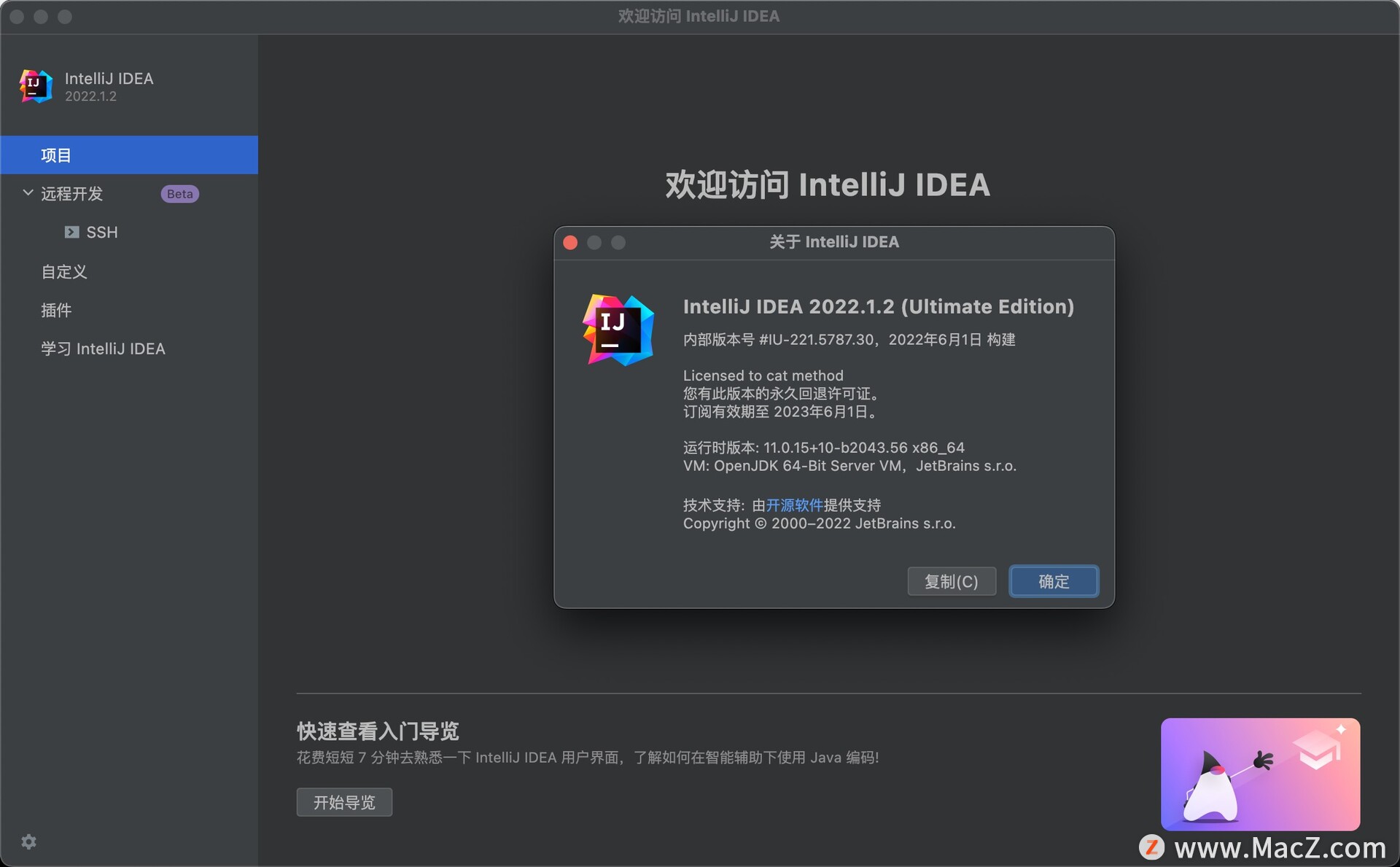1400x867 pixels.
Task: Follow the 开源软件 link
Action: (x=794, y=505)
